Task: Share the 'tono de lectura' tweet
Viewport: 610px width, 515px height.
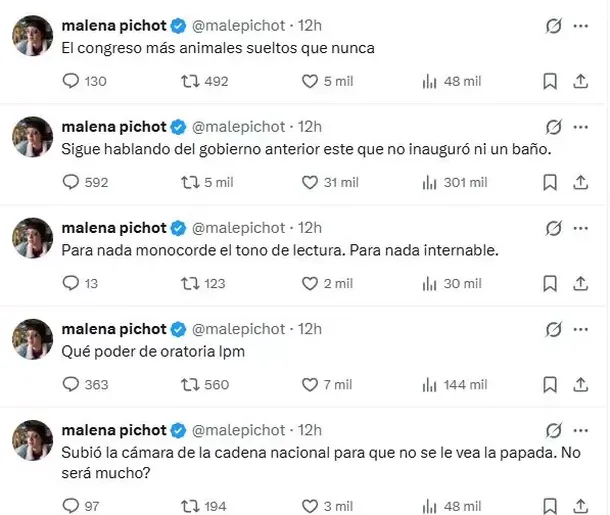Action: pos(581,283)
